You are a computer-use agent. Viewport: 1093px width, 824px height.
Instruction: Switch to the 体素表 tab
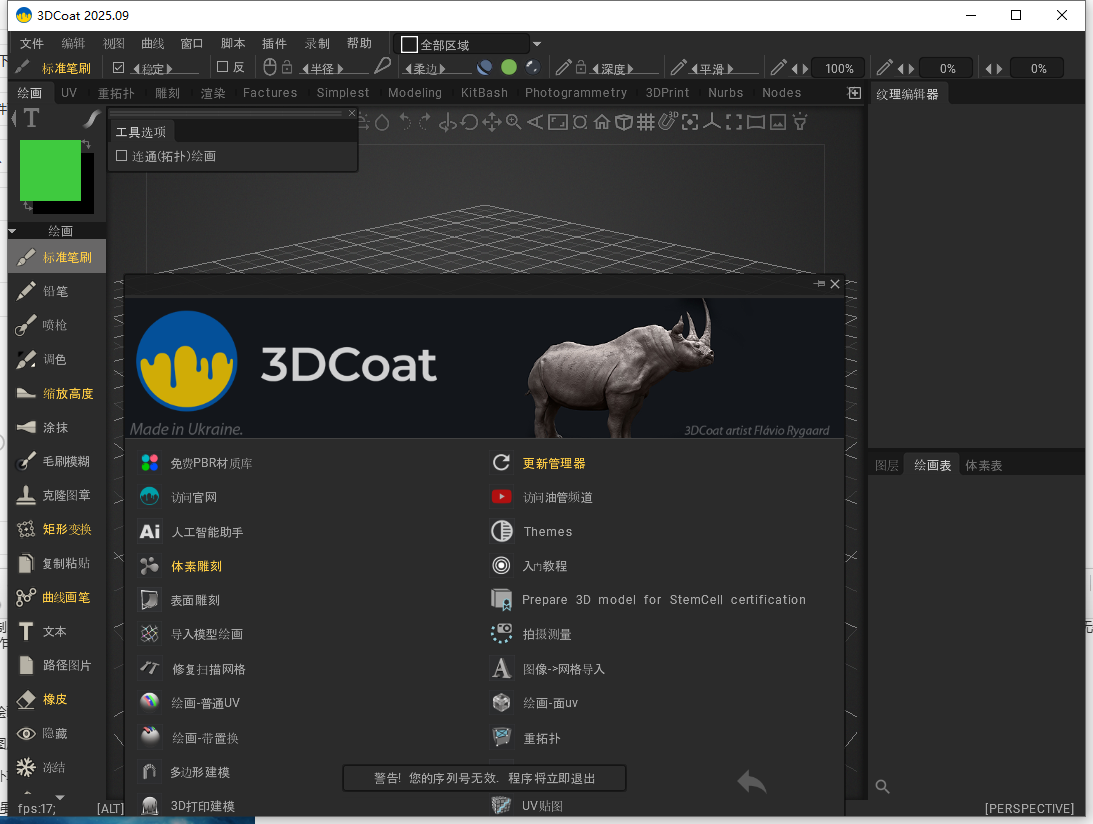click(x=982, y=464)
